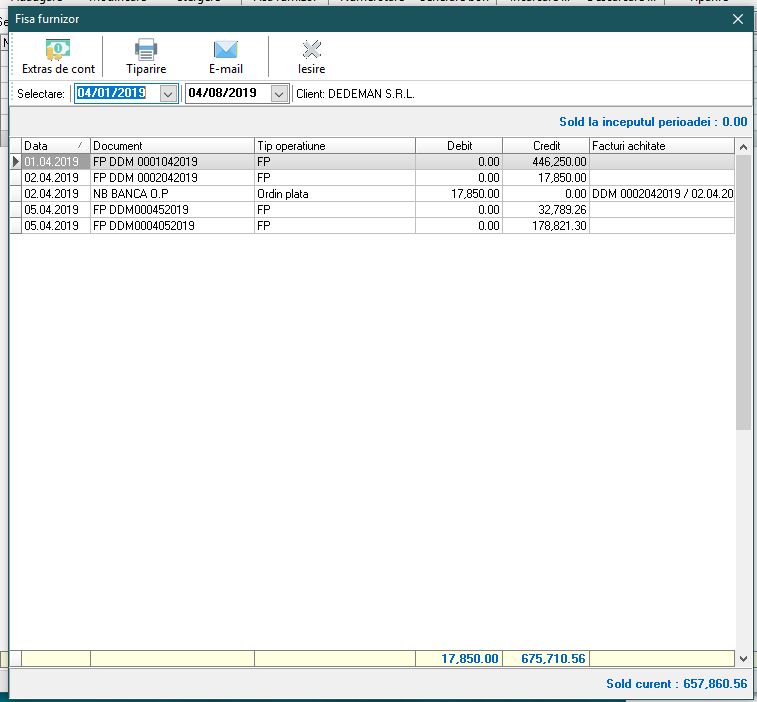Screen dimensions: 757x702
Task: Click the Facturi achitate column header
Action: 662,146
